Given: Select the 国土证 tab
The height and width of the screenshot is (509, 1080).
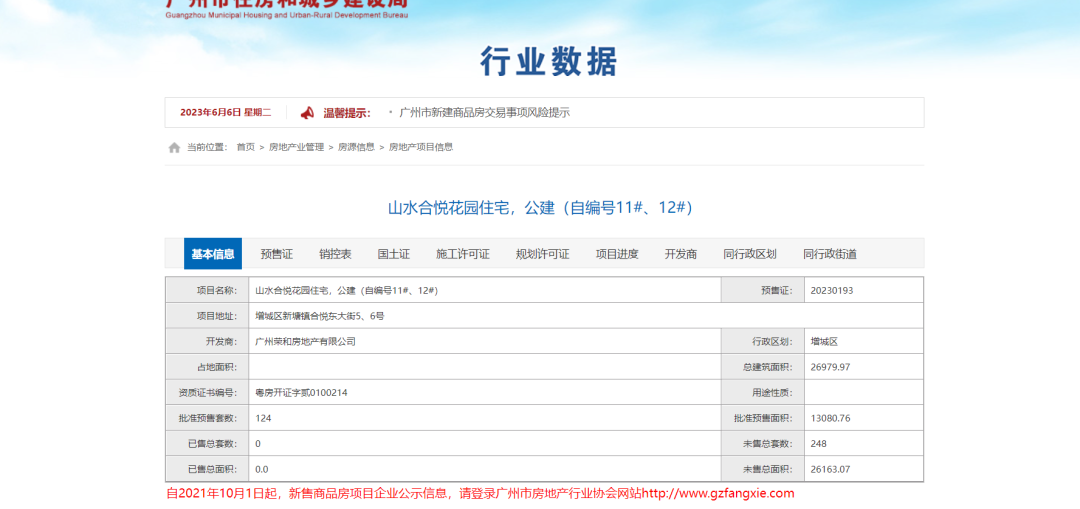Looking at the screenshot, I should click(394, 253).
